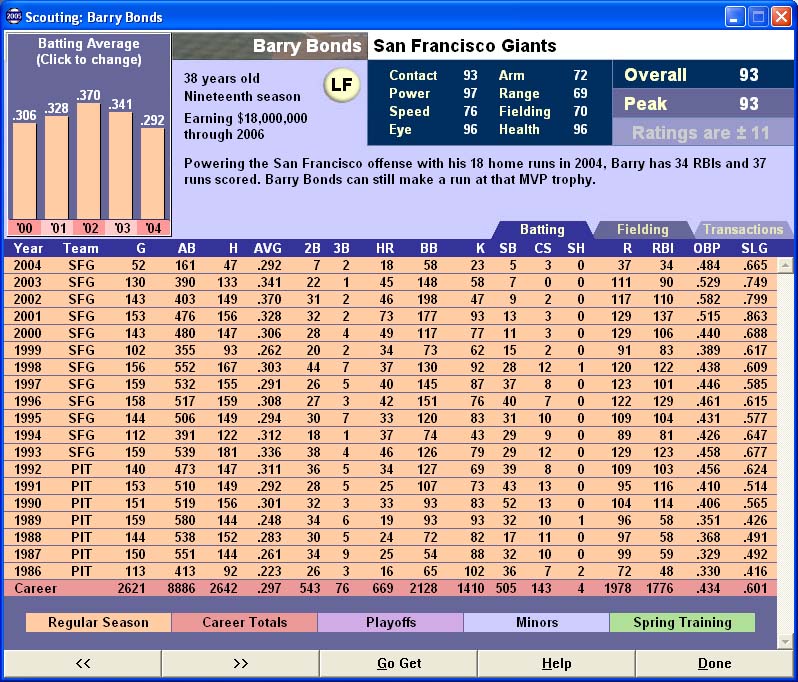Click the scrollbar down arrow in stats table
The width and height of the screenshot is (798, 682).
click(785, 641)
